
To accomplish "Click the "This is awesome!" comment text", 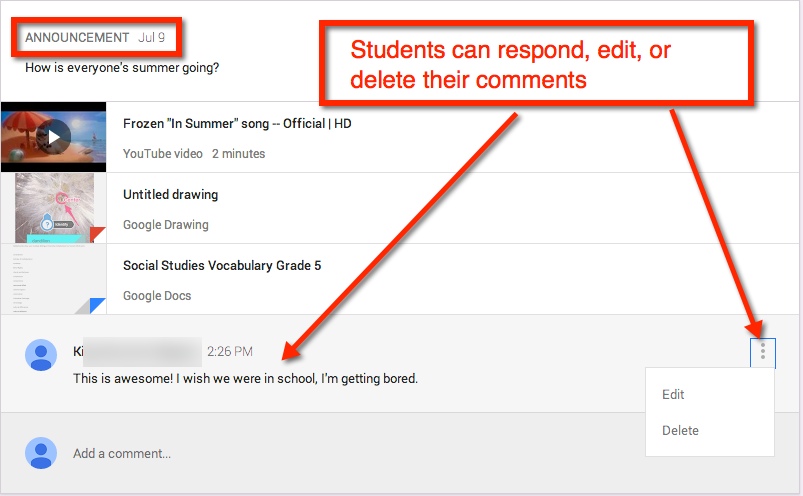I will pos(245,379).
